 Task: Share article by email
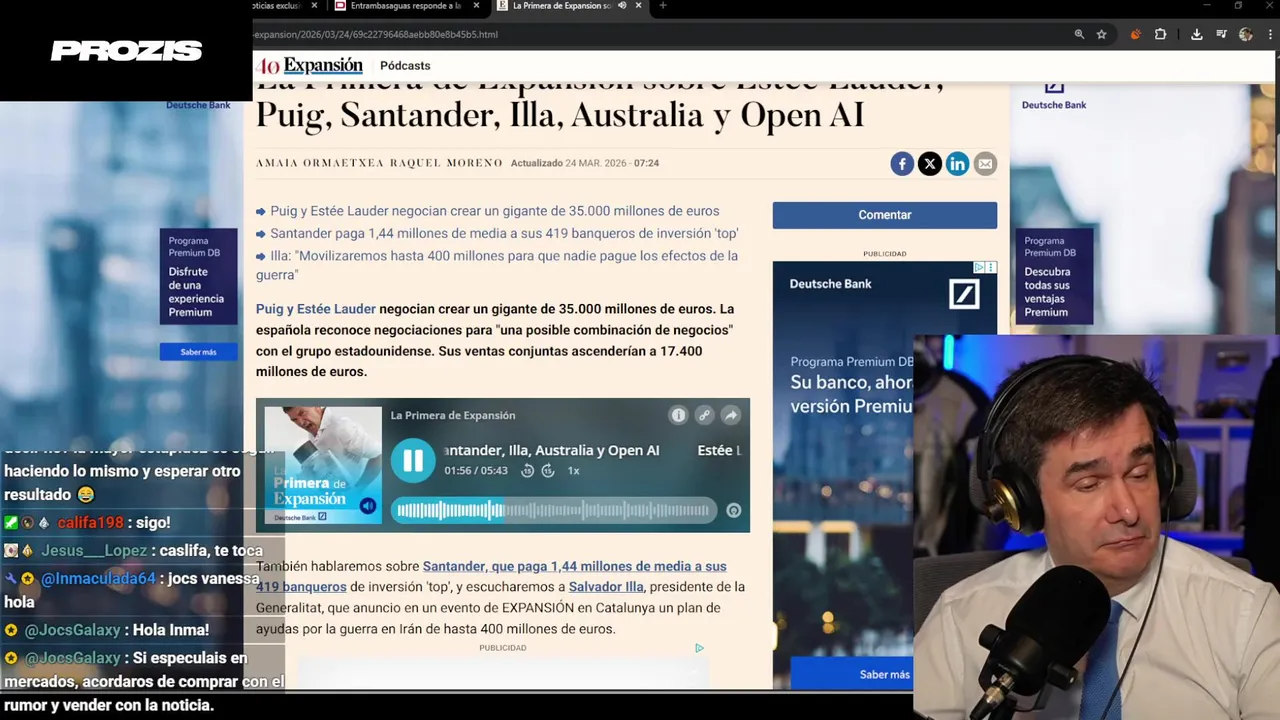pyautogui.click(x=985, y=164)
